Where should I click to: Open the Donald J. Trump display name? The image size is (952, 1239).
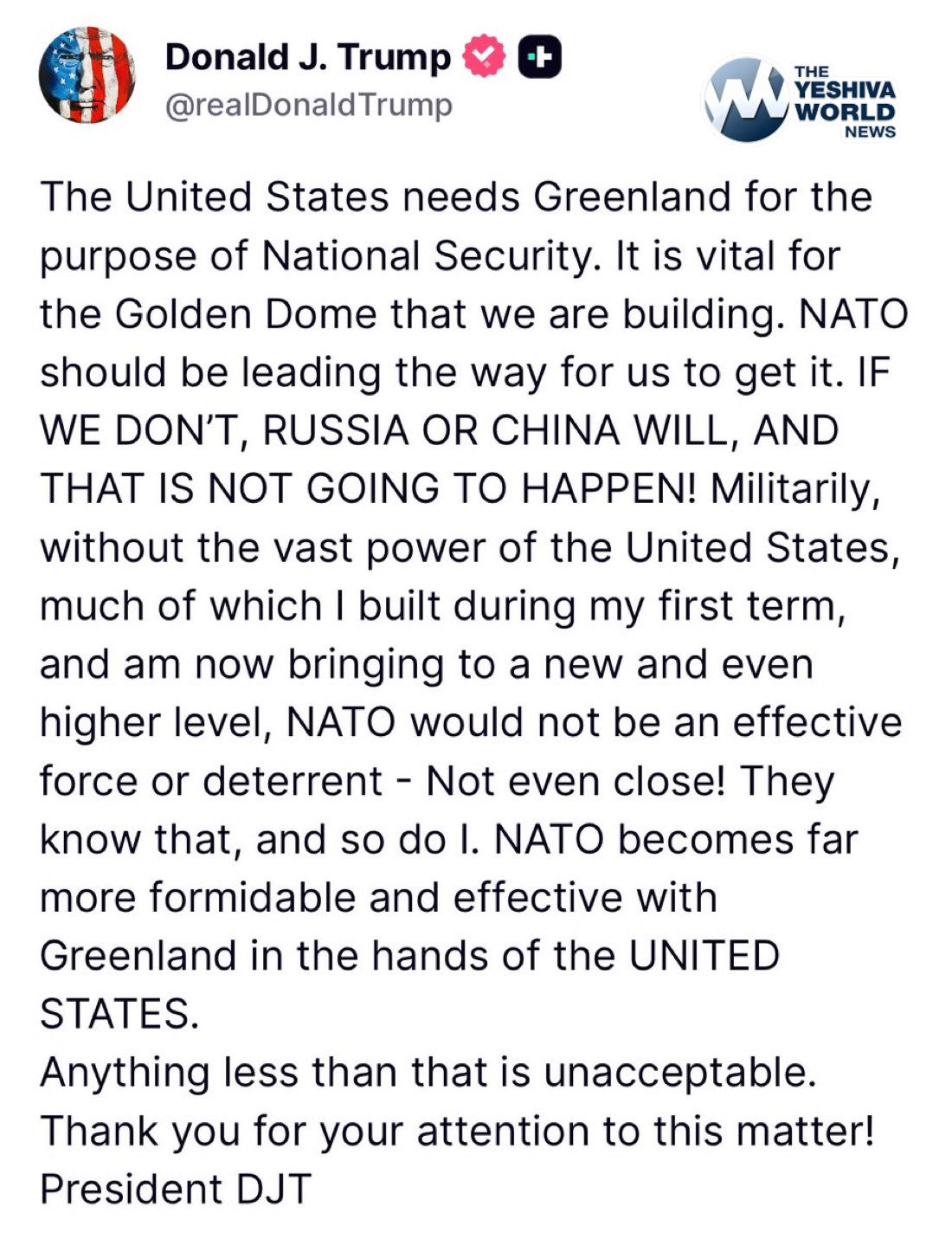(x=307, y=57)
